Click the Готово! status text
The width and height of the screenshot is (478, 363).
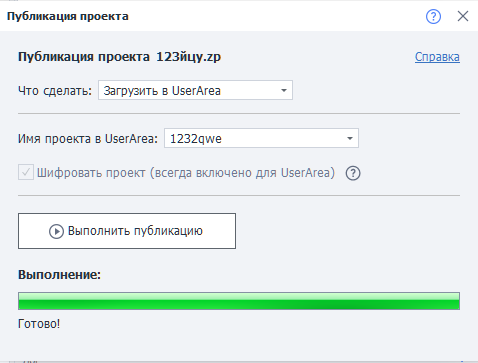tap(39, 324)
